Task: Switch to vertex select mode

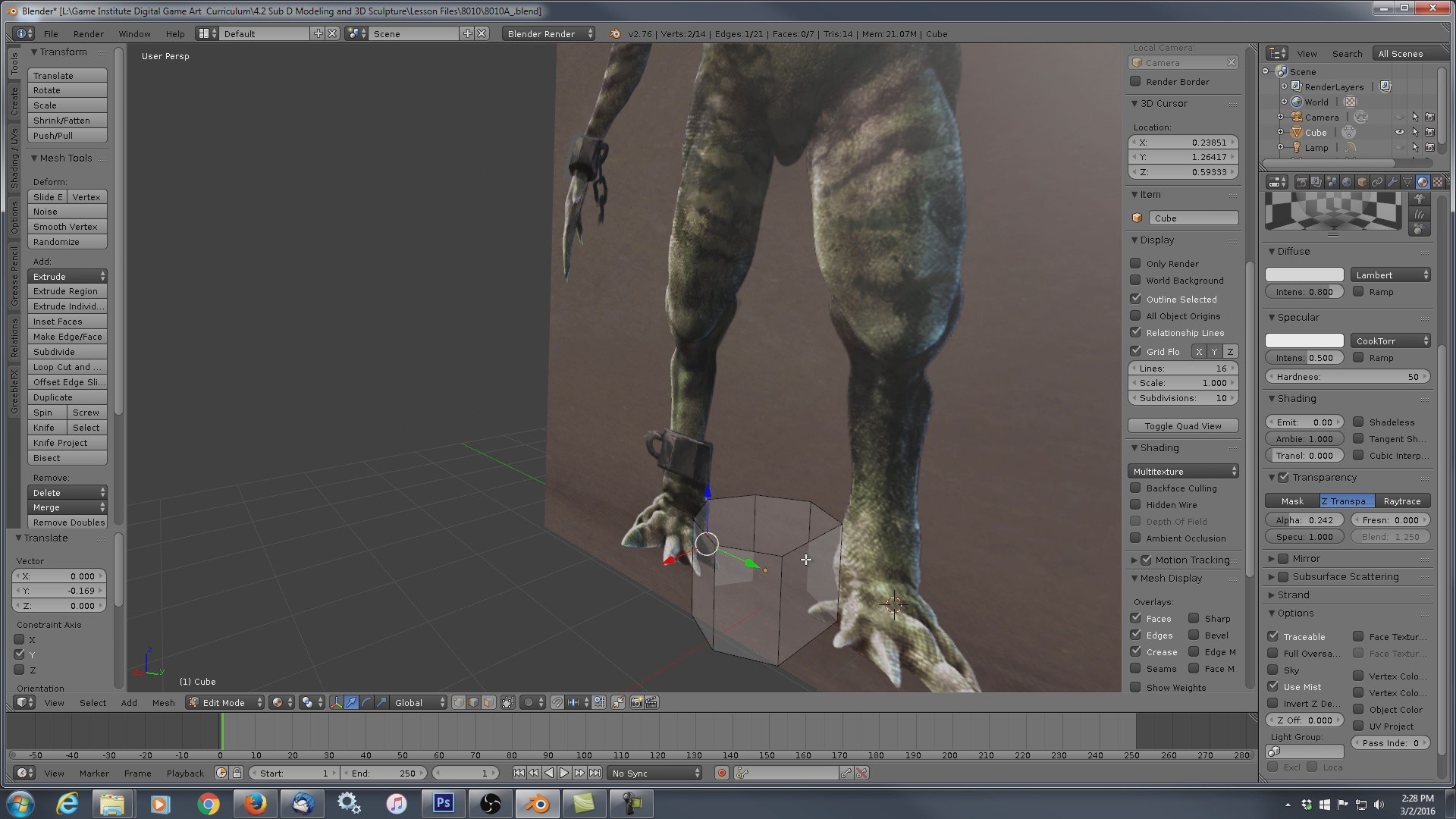Action: pos(459,703)
